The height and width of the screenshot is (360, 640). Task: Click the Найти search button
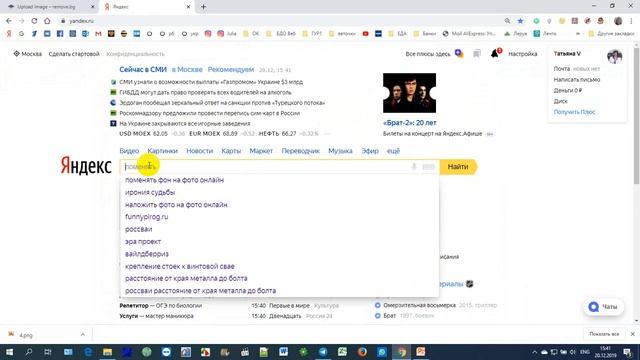(458, 167)
